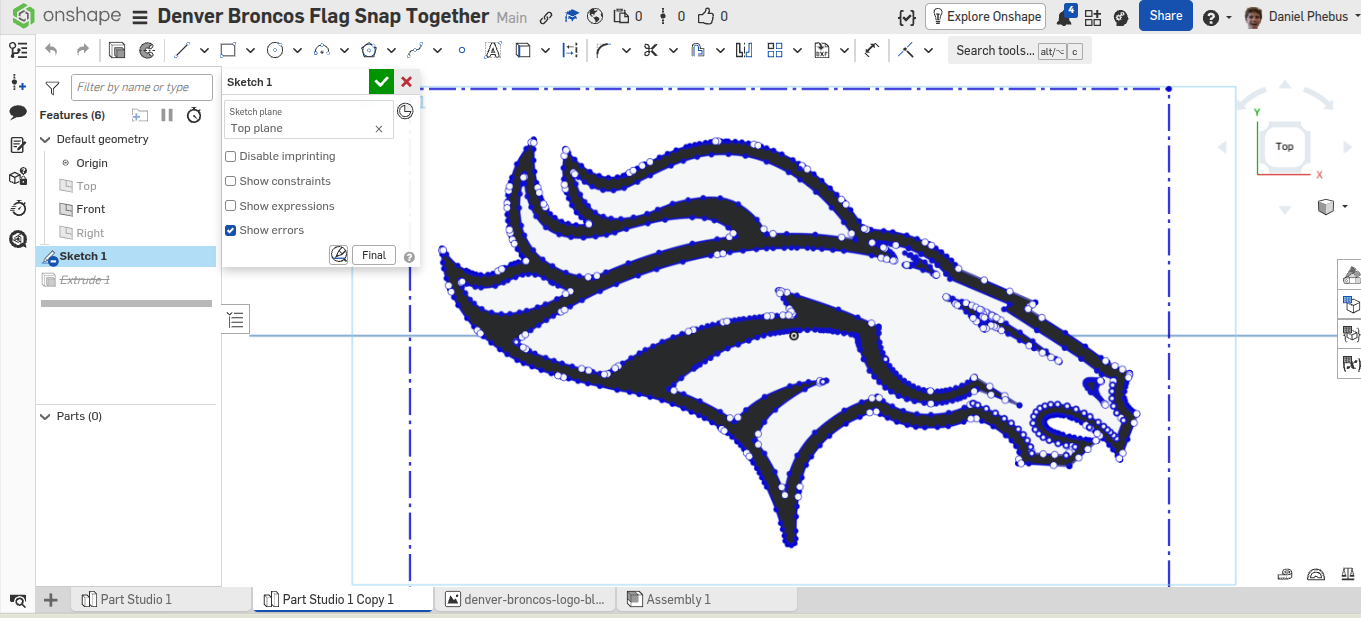Add new tab with plus button
Image resolution: width=1361 pixels, height=618 pixels.
pos(51,600)
